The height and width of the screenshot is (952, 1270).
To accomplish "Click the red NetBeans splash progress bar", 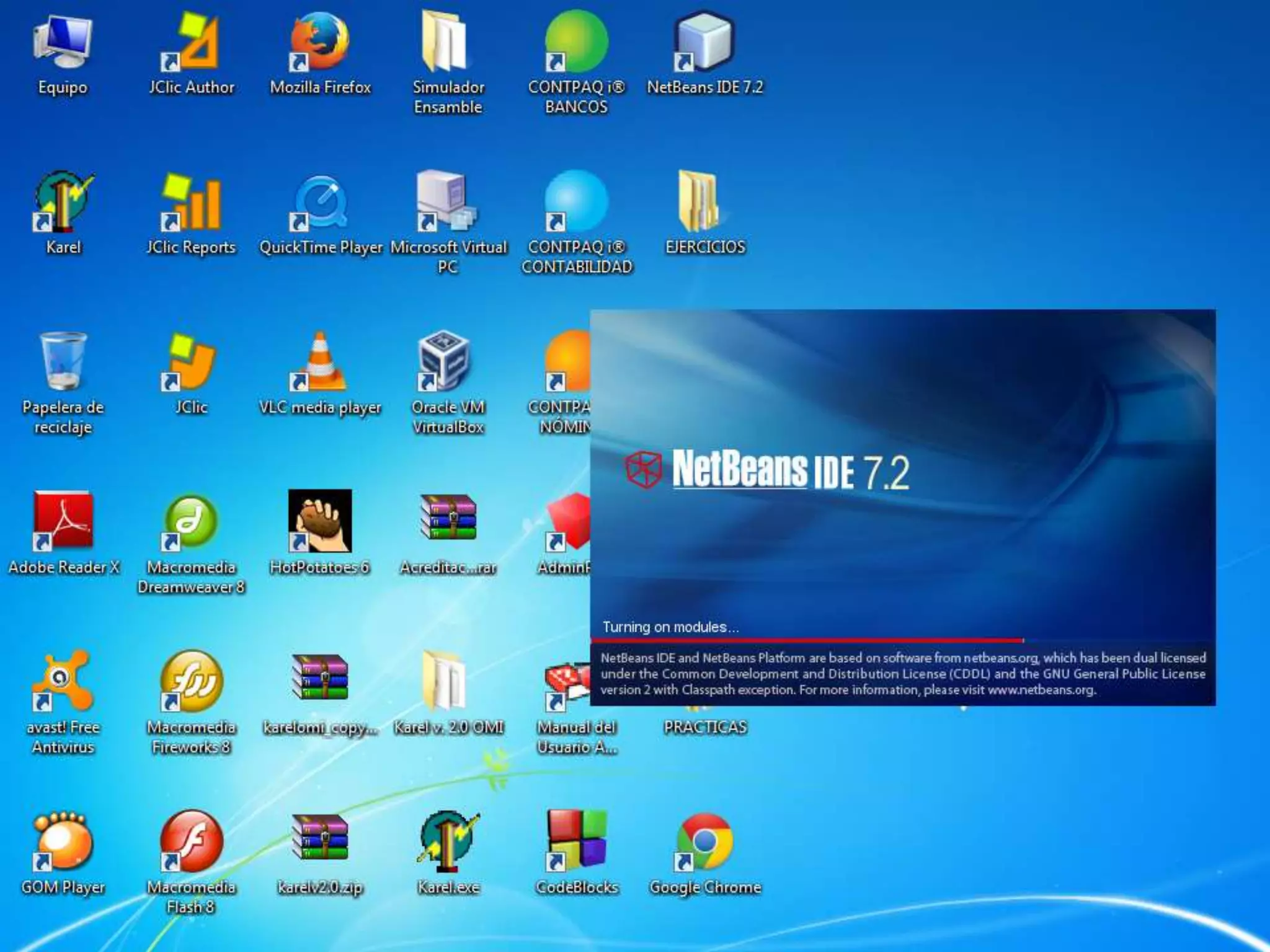I will tap(806, 640).
